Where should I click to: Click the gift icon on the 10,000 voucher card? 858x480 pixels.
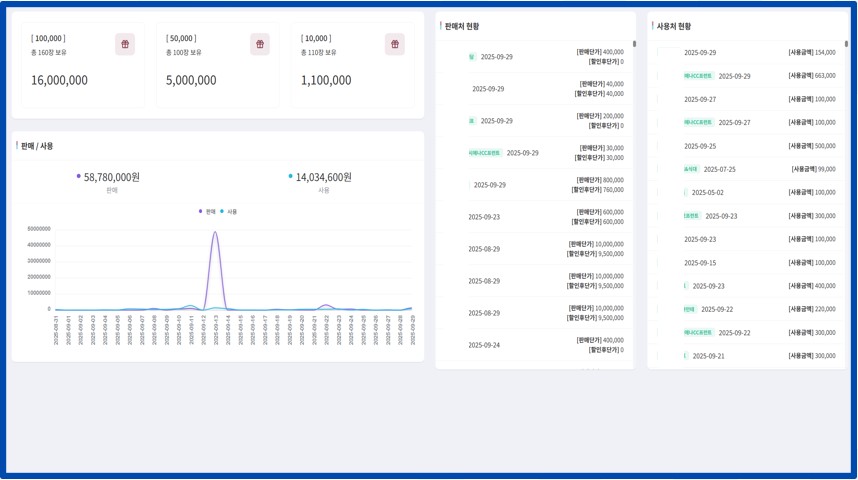(x=395, y=44)
